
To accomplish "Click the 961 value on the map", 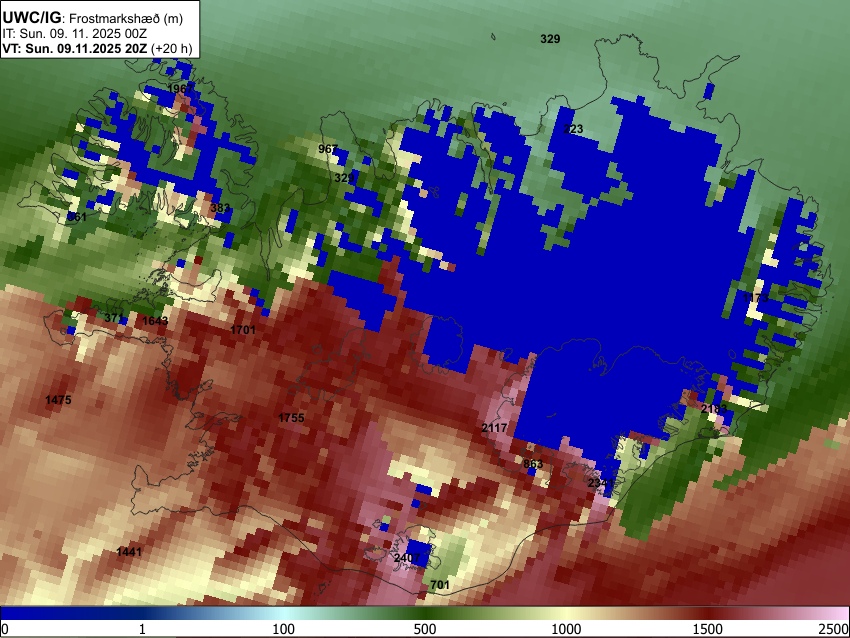I will 77,216.
